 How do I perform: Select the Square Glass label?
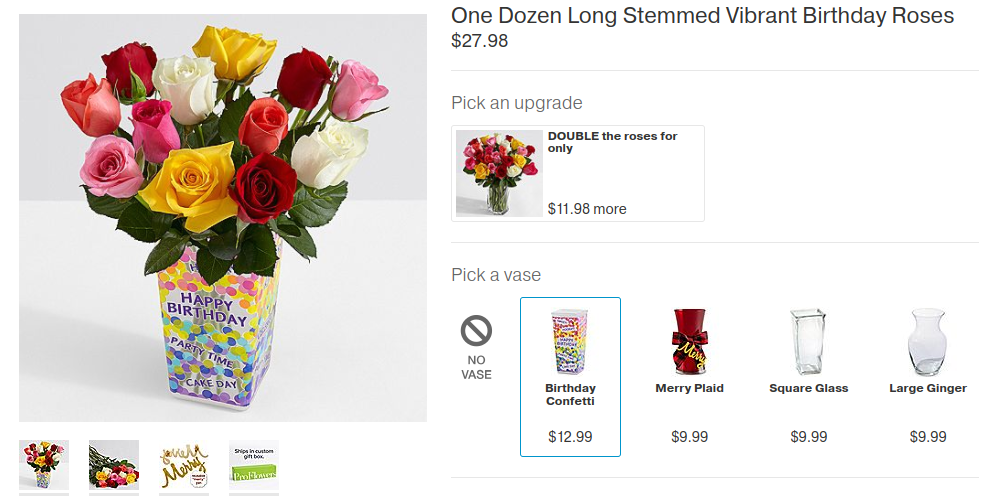pos(808,388)
